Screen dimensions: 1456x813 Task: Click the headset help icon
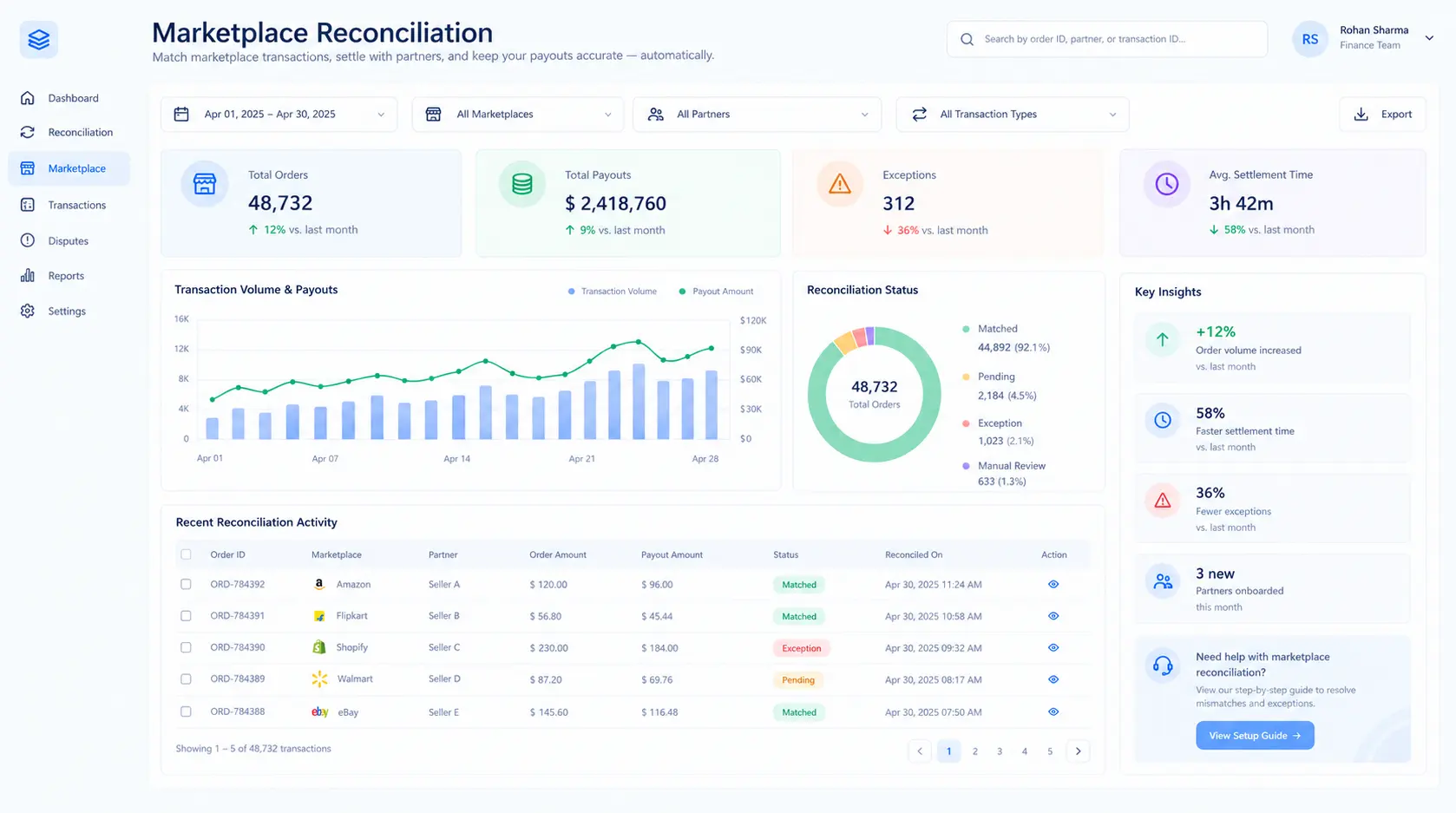coord(1163,665)
